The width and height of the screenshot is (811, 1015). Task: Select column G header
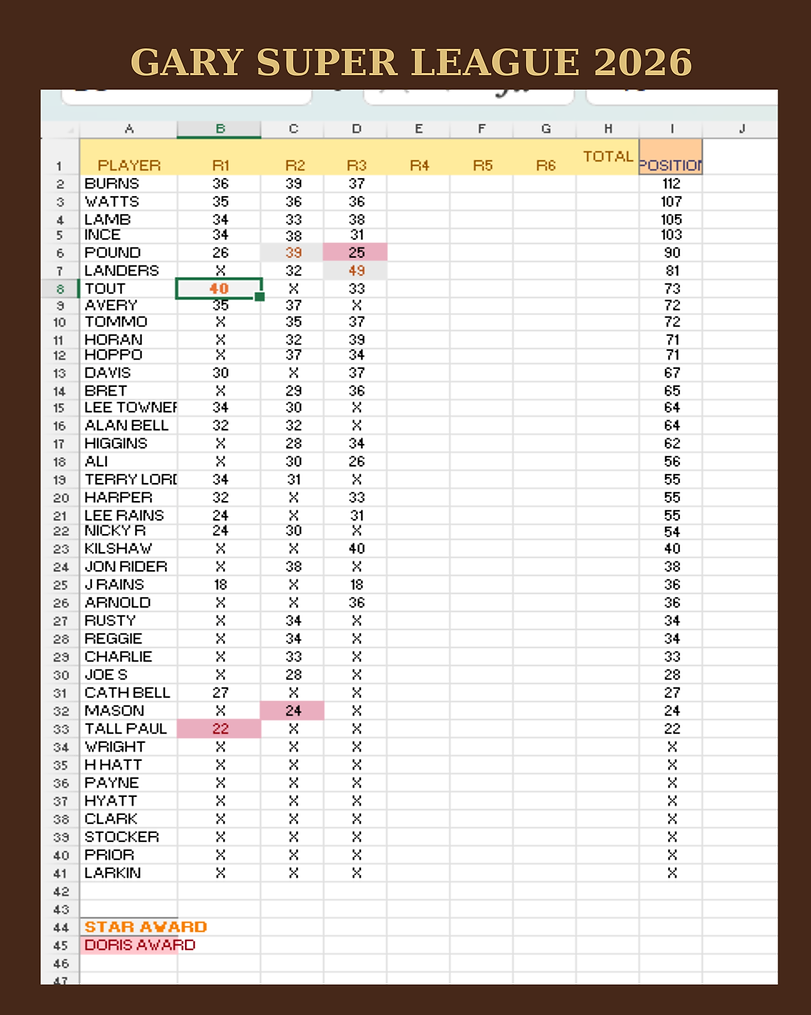point(544,129)
